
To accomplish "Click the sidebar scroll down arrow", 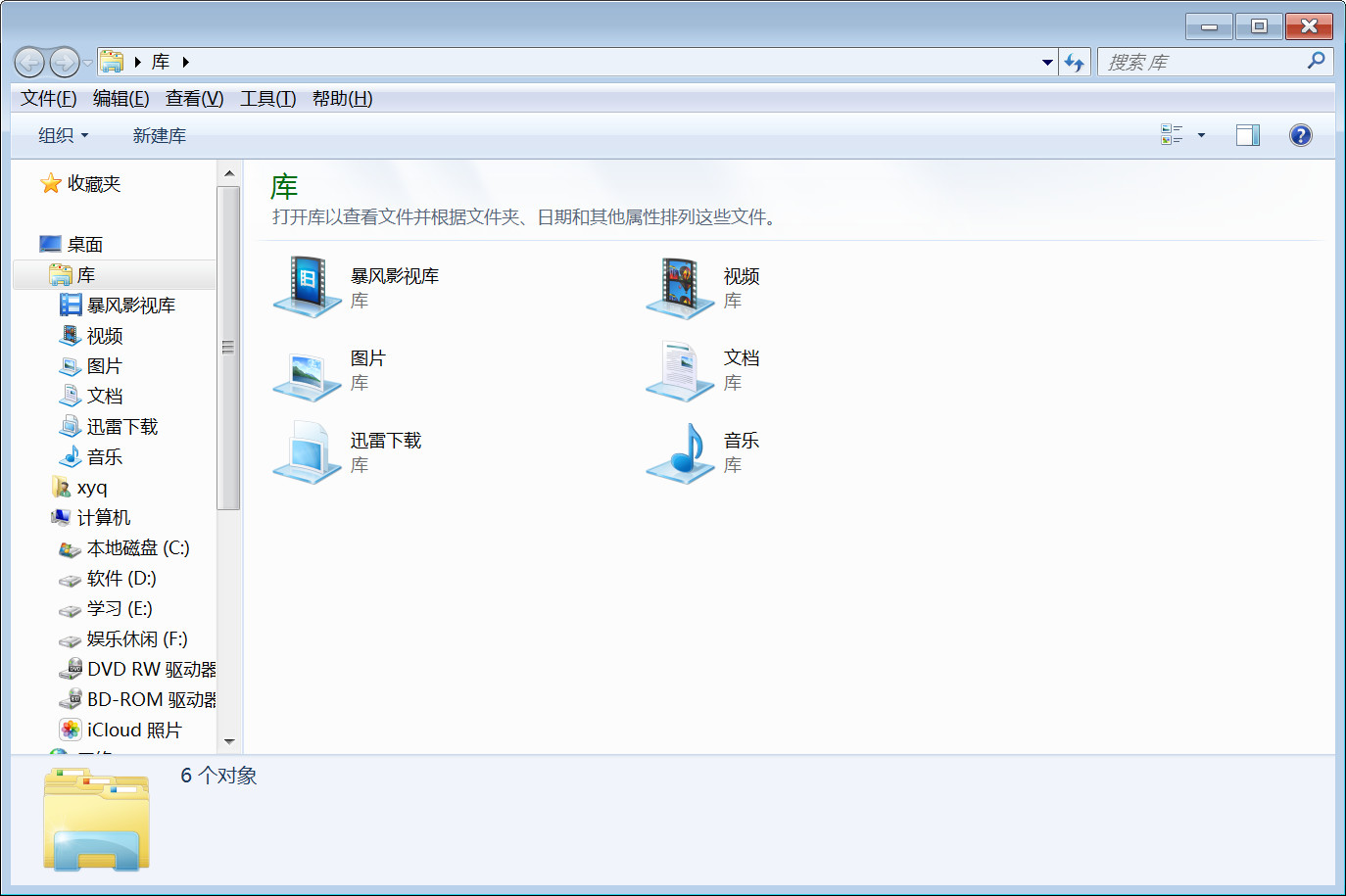I will pos(229,742).
